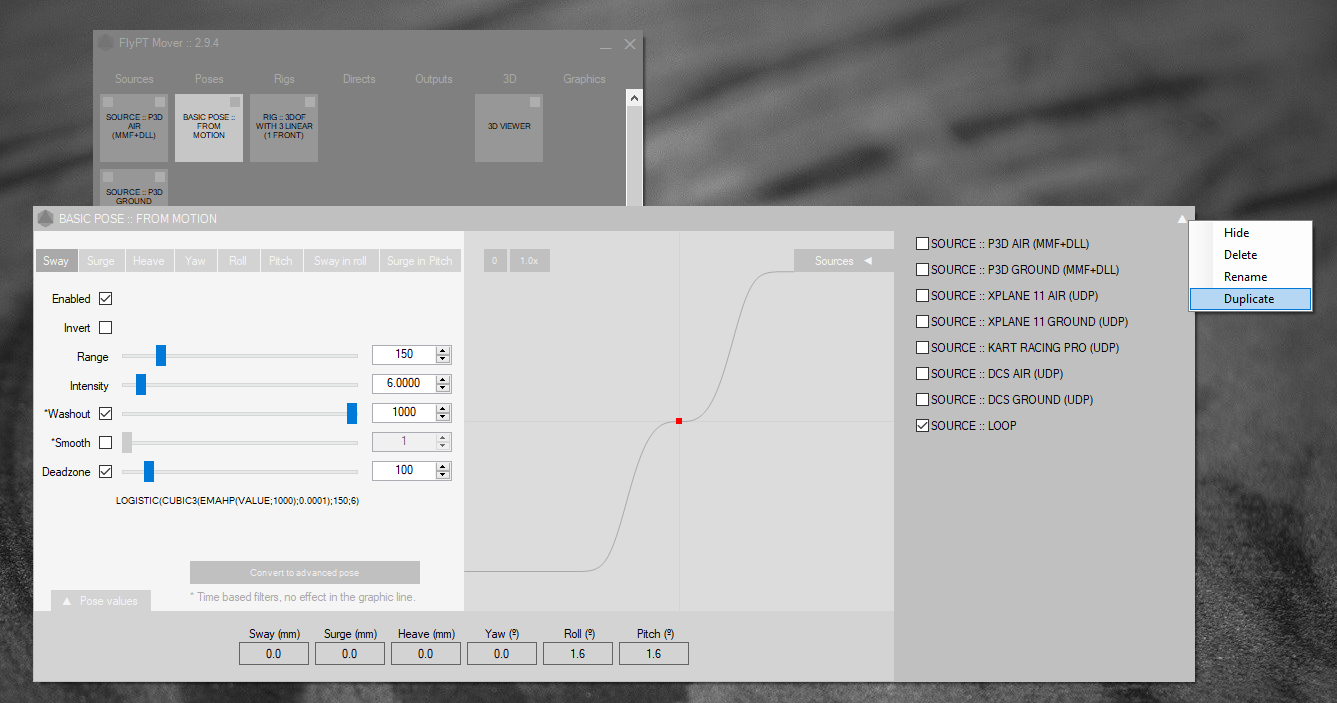Click the Sway (mm) value box
The width and height of the screenshot is (1337, 703).
point(273,654)
